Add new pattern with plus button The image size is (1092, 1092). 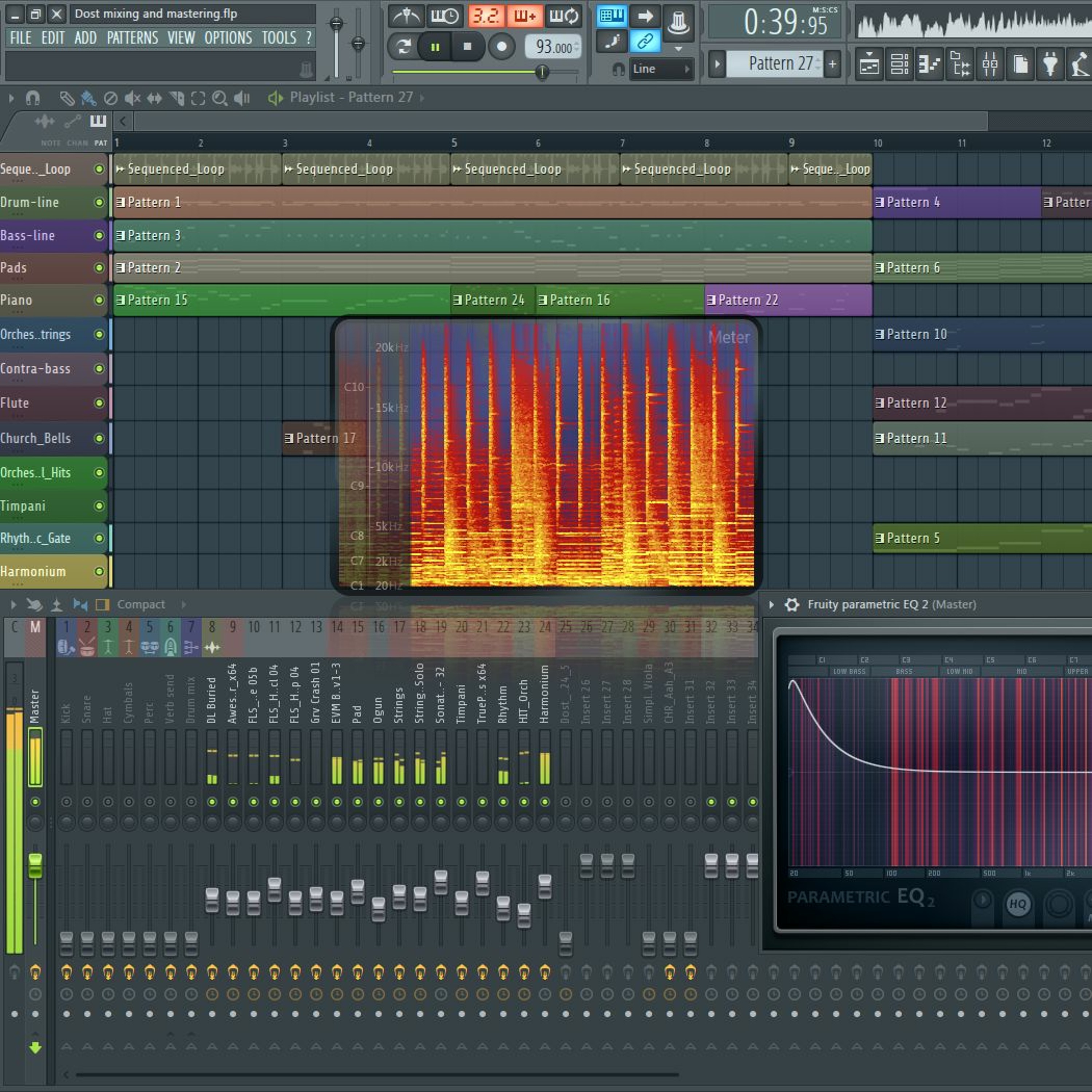[x=832, y=64]
